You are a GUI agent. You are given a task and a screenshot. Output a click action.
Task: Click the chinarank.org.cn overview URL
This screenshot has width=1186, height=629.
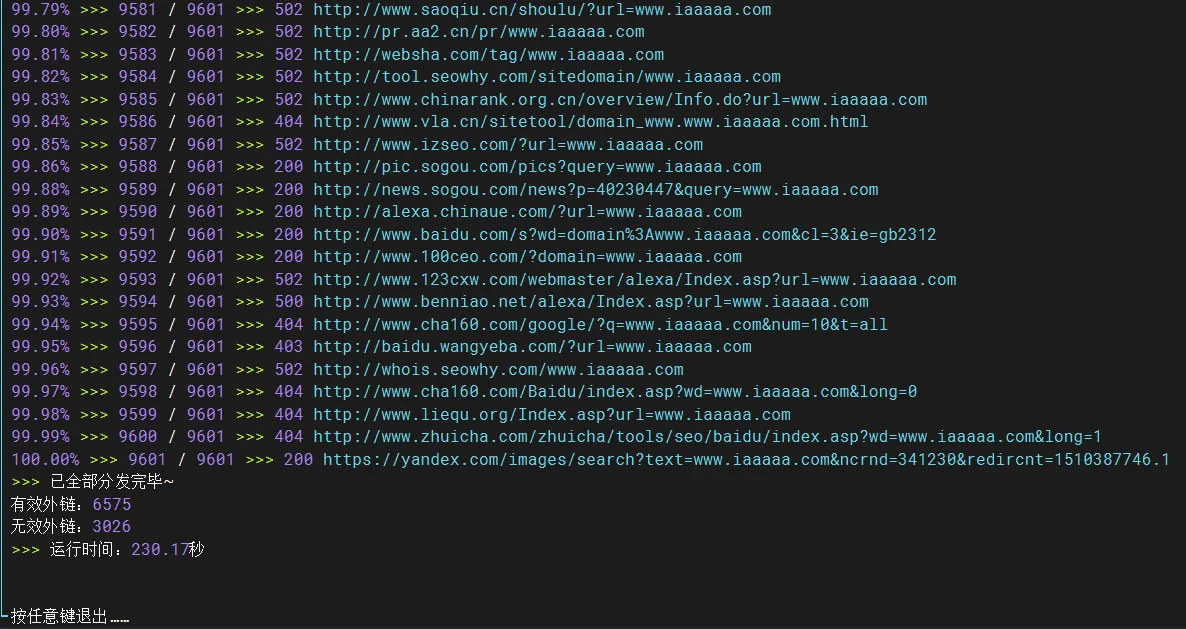point(620,99)
